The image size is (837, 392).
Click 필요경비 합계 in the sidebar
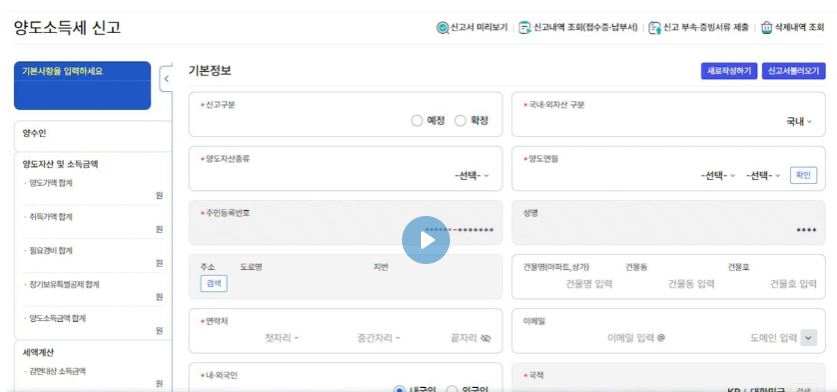51,250
